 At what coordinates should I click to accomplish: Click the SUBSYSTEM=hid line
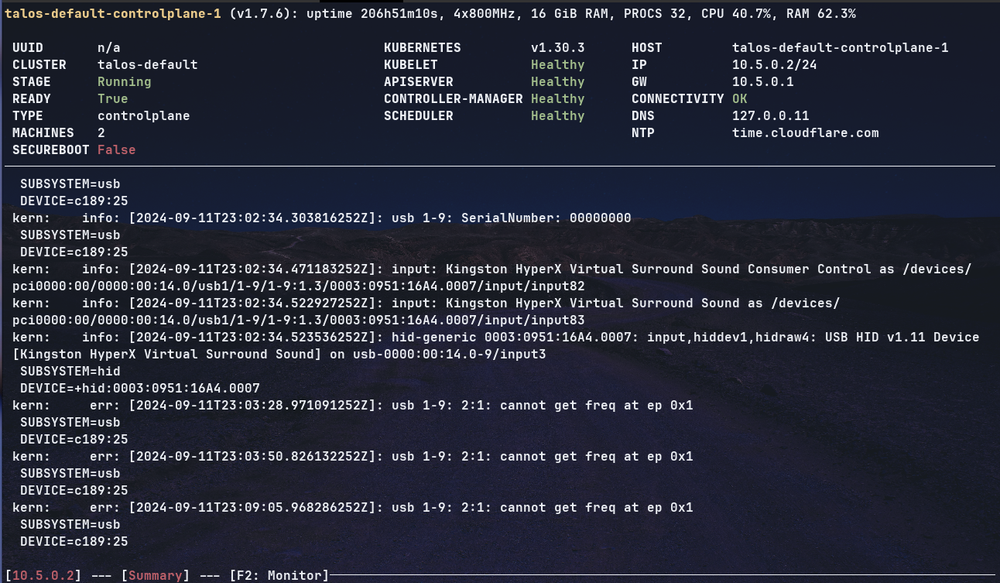coord(70,371)
